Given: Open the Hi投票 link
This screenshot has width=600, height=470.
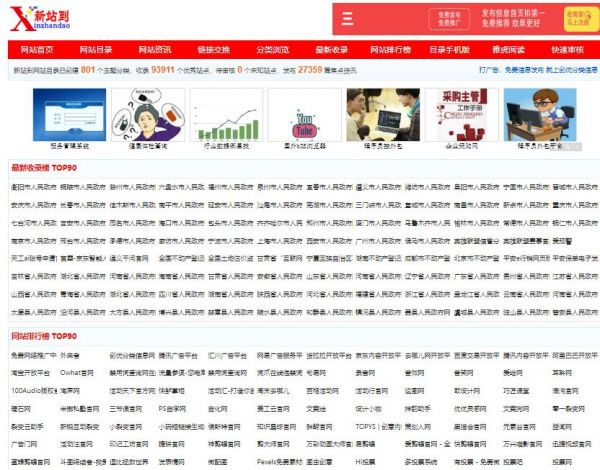Looking at the screenshot, I should point(365,462).
